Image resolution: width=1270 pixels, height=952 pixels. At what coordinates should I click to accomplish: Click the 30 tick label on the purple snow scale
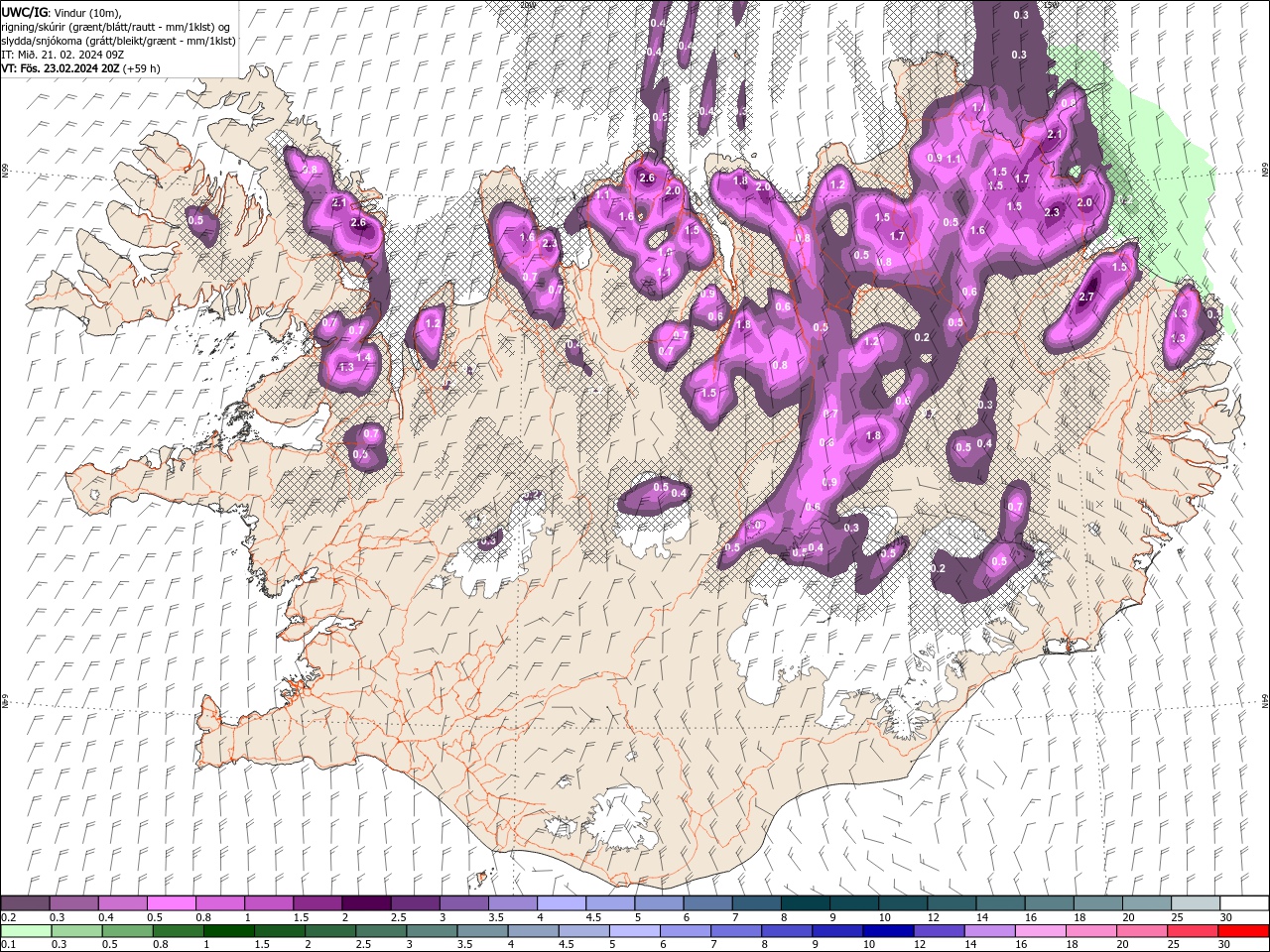tap(1225, 917)
